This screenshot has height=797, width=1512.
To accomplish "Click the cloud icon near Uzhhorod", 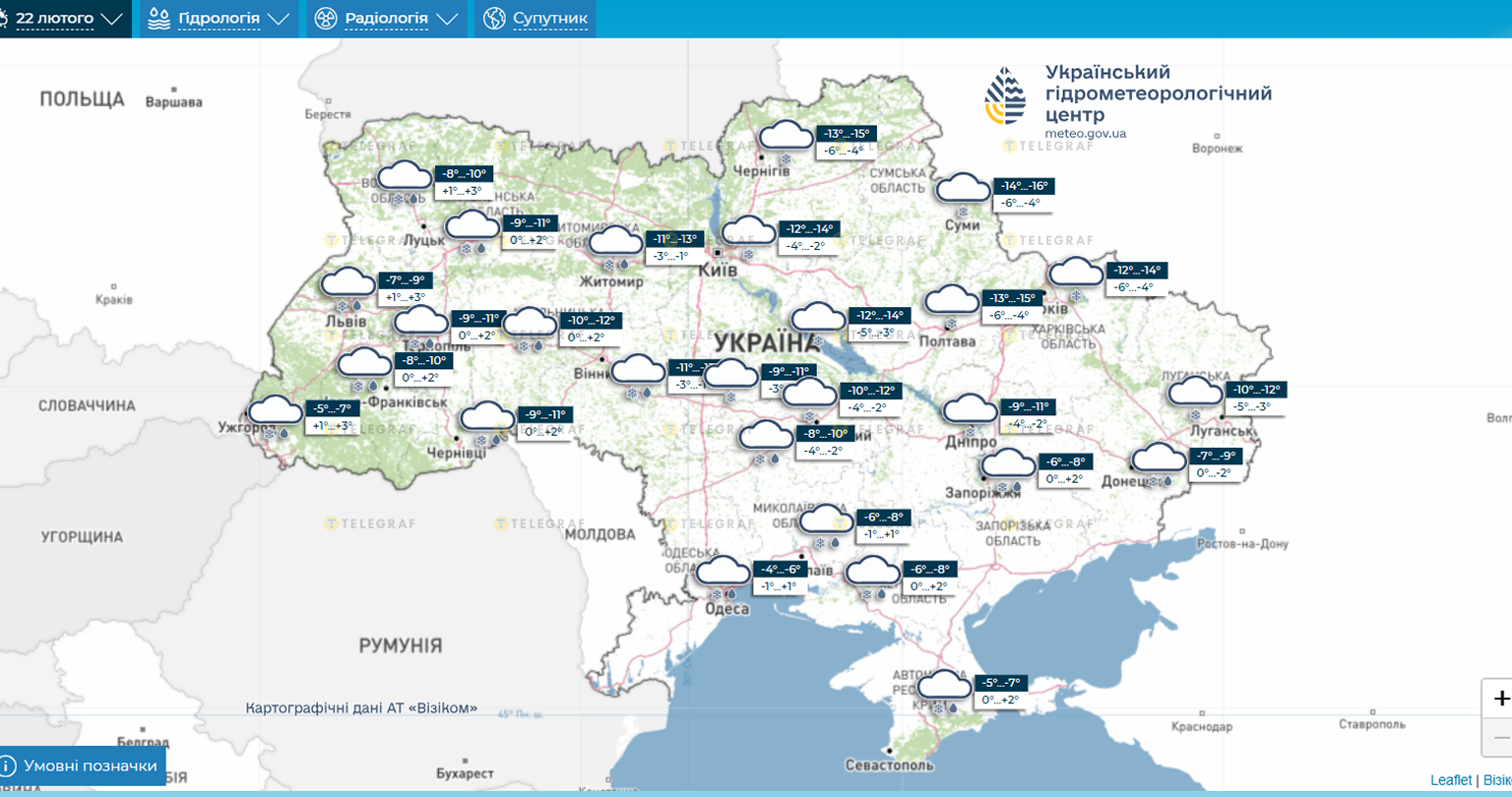I will pos(275,410).
